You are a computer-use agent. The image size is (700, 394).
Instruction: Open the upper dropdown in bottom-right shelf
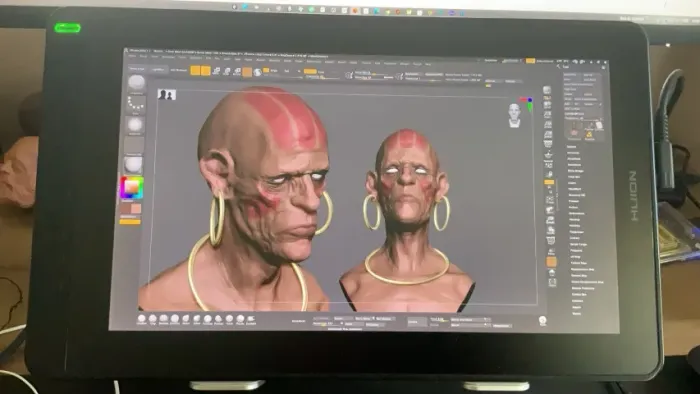point(470,319)
